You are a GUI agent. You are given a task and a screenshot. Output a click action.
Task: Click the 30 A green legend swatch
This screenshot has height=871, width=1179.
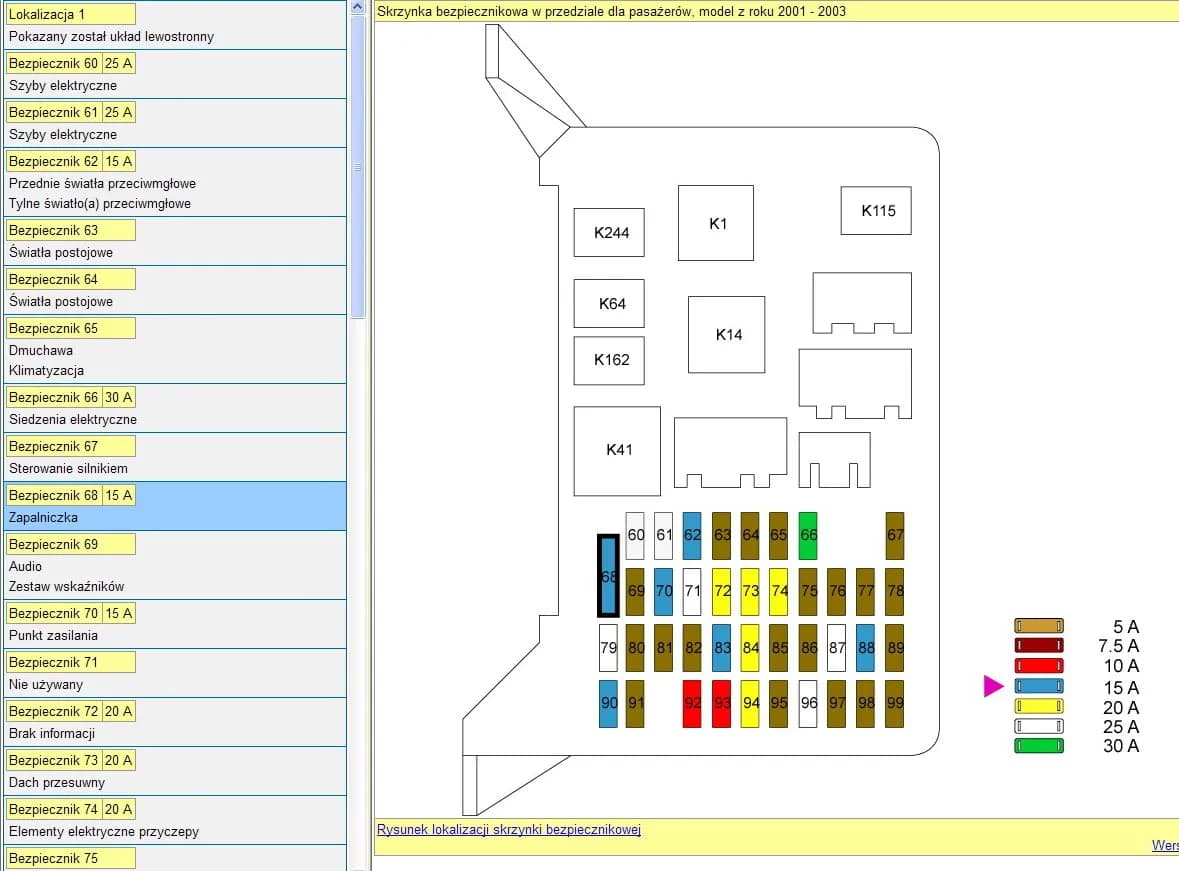click(x=1039, y=746)
